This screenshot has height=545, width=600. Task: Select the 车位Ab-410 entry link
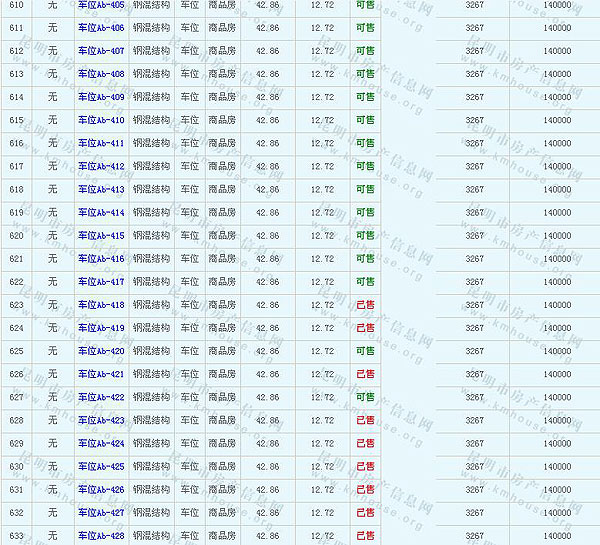point(101,120)
